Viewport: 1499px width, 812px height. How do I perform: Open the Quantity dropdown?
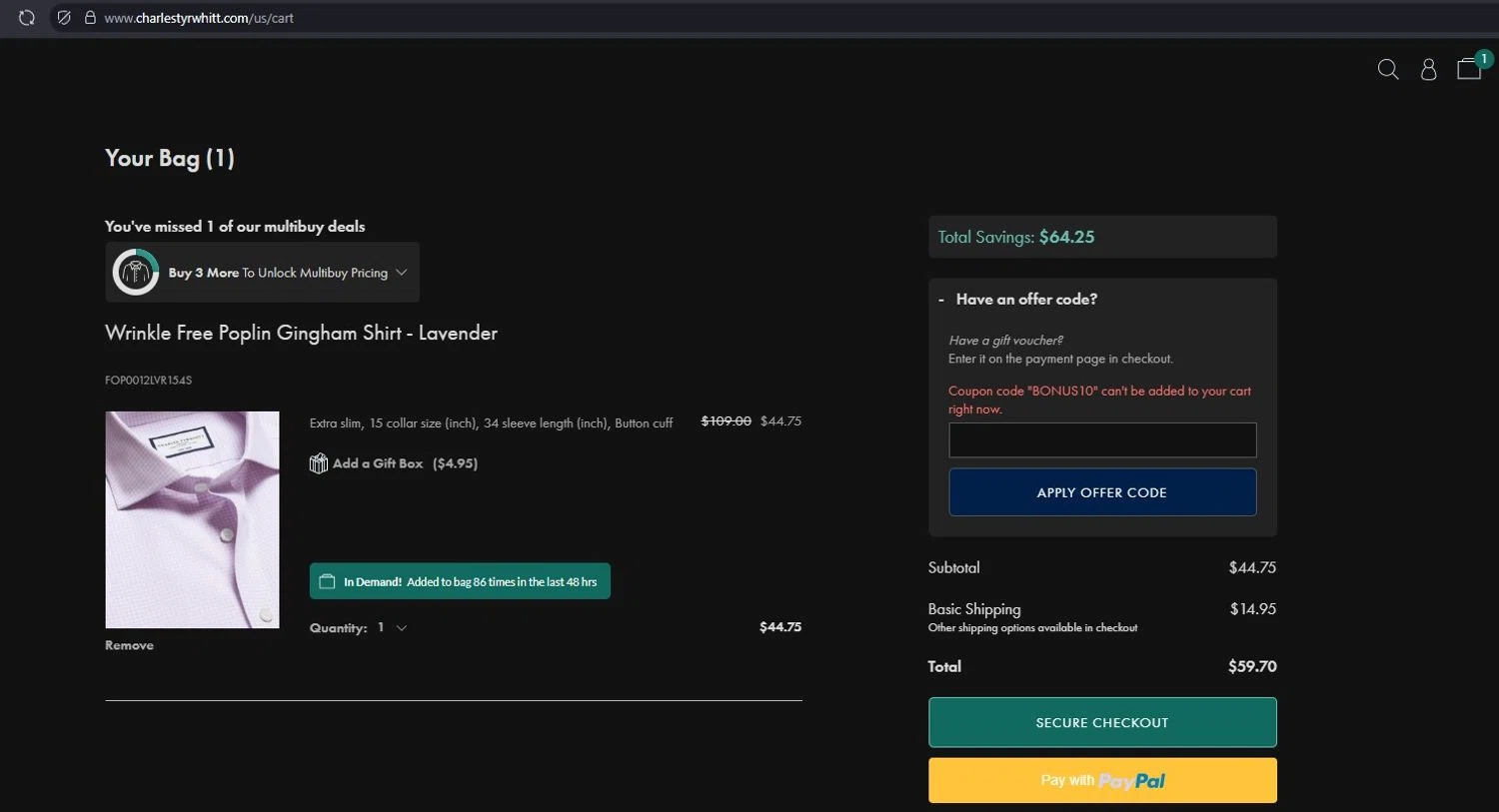[x=392, y=627]
